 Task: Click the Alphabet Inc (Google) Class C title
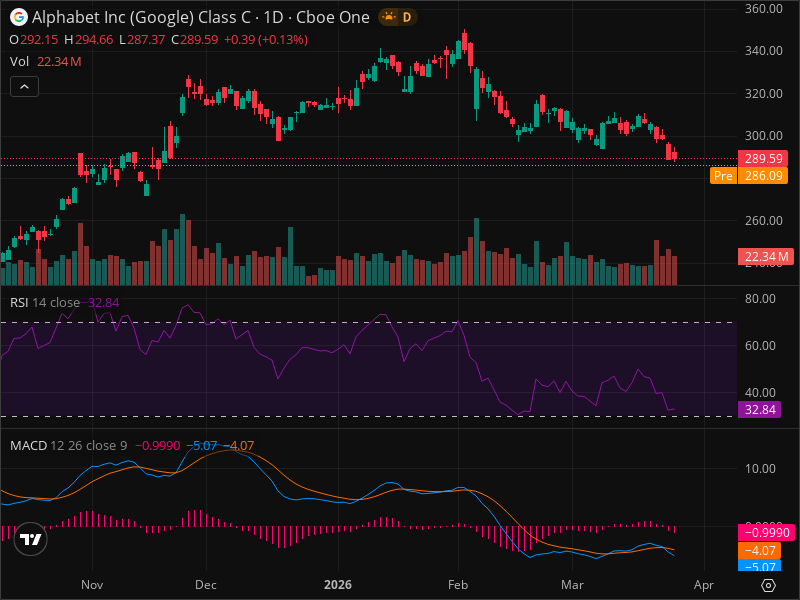point(141,17)
